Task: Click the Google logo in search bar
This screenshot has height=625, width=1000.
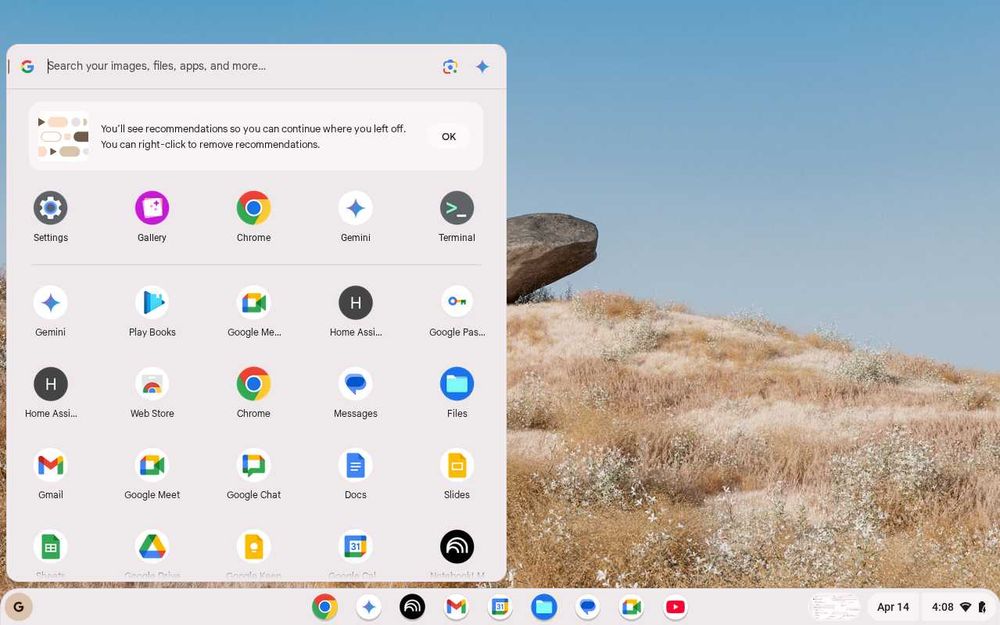Action: click(27, 66)
